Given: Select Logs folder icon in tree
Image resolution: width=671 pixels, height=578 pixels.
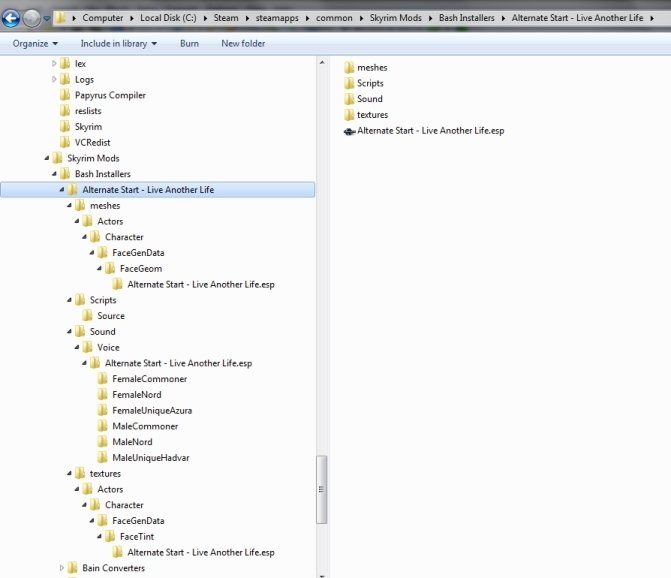Looking at the screenshot, I should 65,79.
